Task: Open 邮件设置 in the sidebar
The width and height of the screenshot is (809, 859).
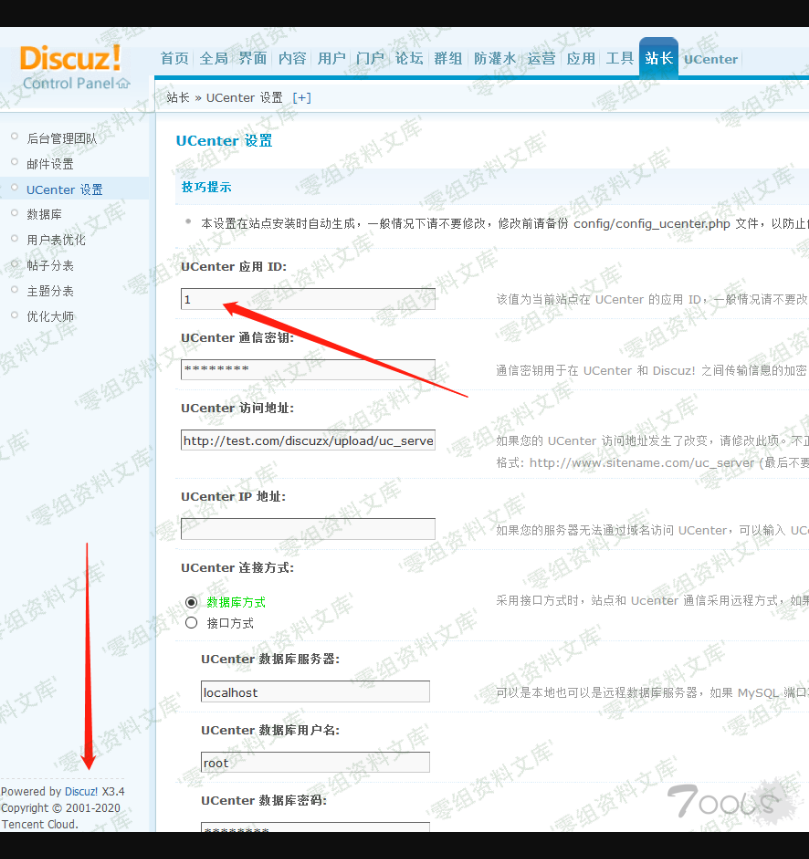Action: [50, 164]
